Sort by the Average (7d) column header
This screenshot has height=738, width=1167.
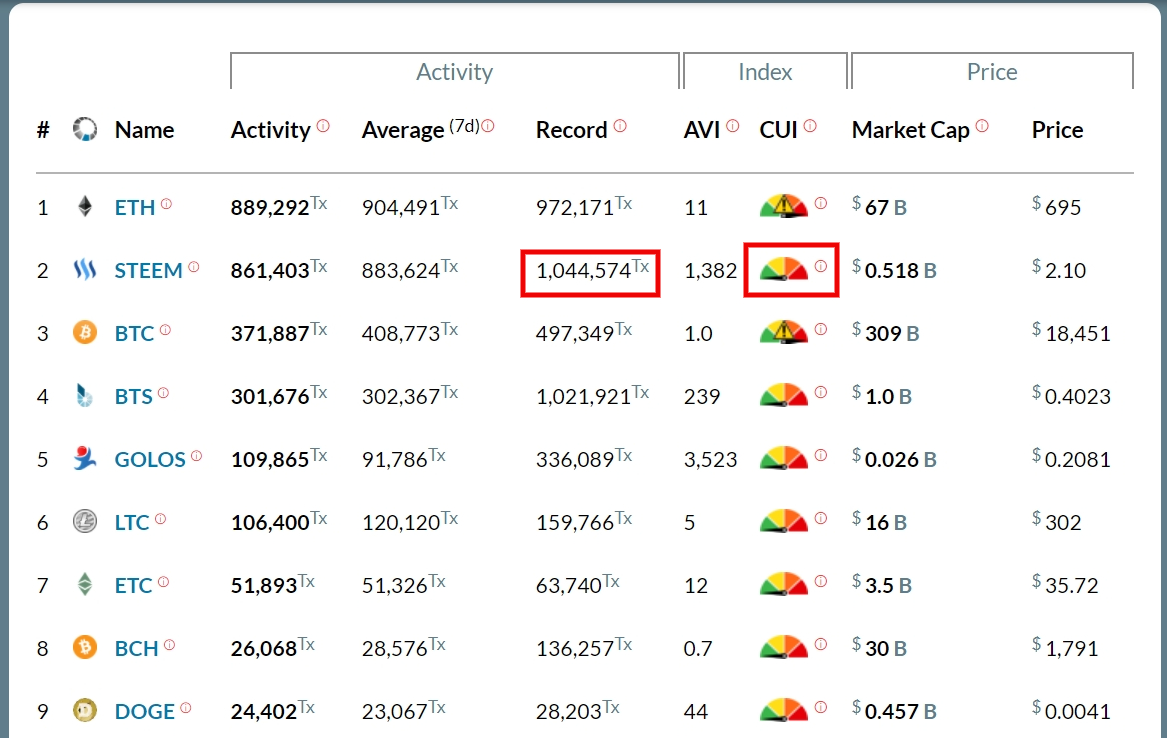(421, 130)
